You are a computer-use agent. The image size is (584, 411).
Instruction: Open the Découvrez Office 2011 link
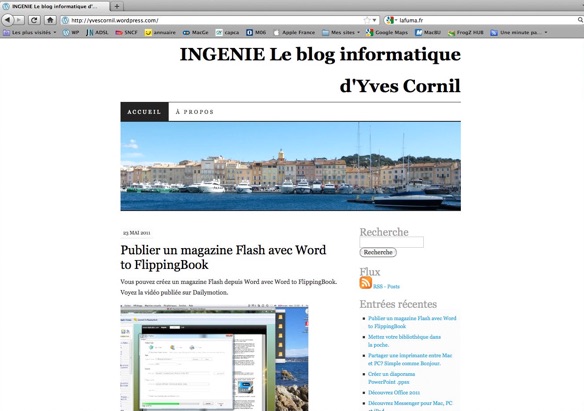click(x=394, y=392)
